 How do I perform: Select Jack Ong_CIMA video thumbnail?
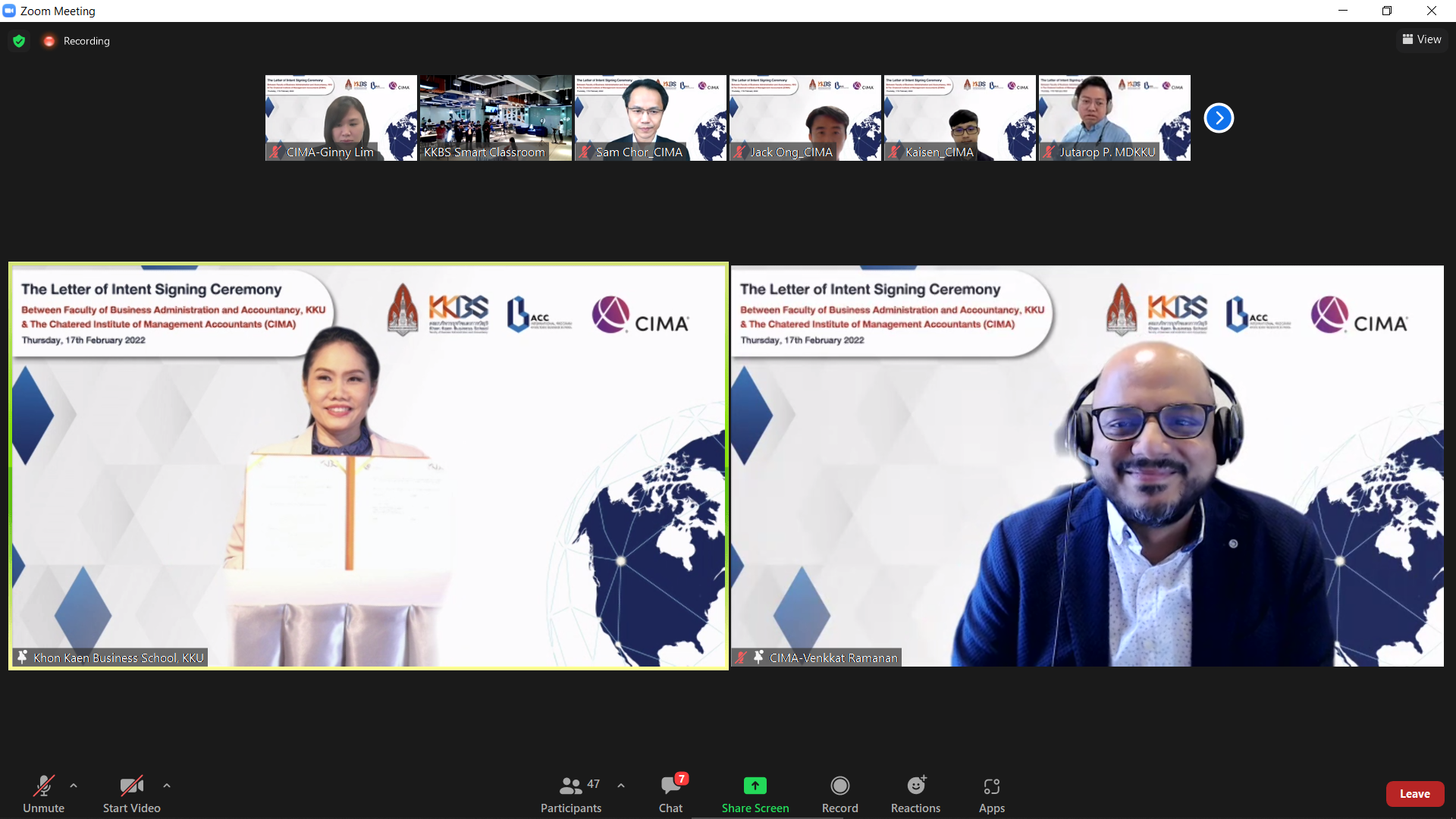pyautogui.click(x=805, y=118)
